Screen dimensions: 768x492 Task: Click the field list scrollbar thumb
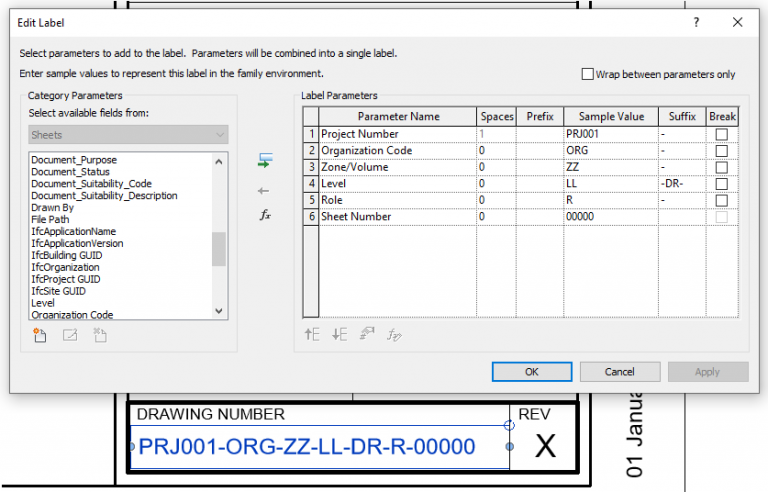pyautogui.click(x=219, y=249)
